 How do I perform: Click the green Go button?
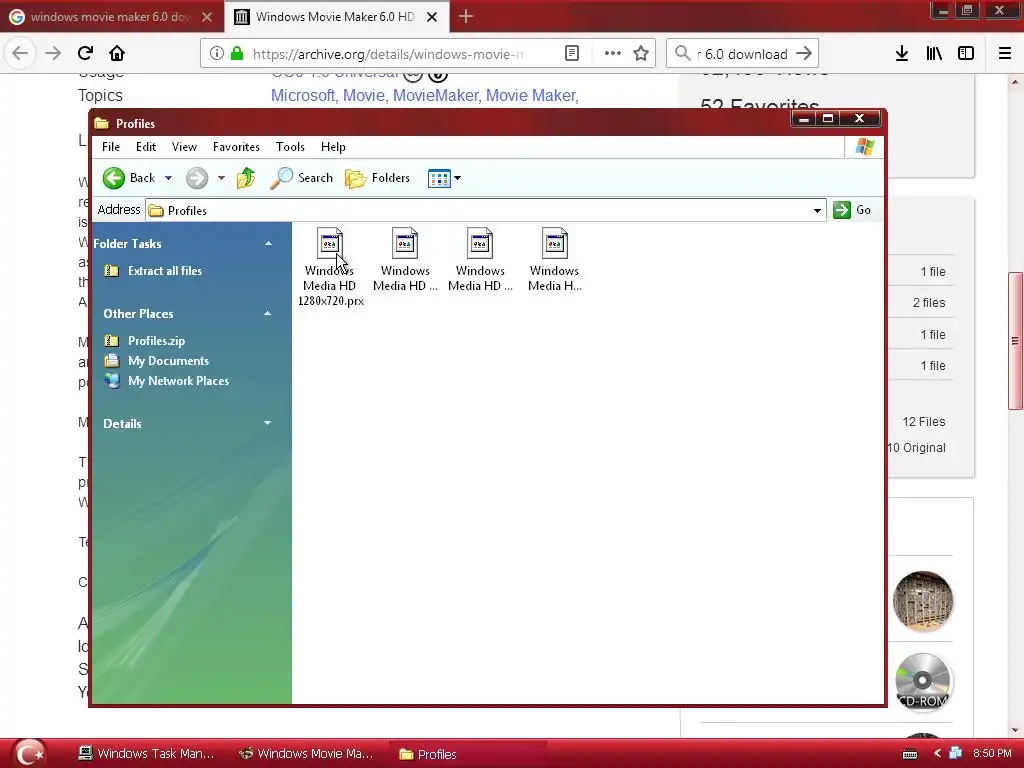click(x=852, y=210)
